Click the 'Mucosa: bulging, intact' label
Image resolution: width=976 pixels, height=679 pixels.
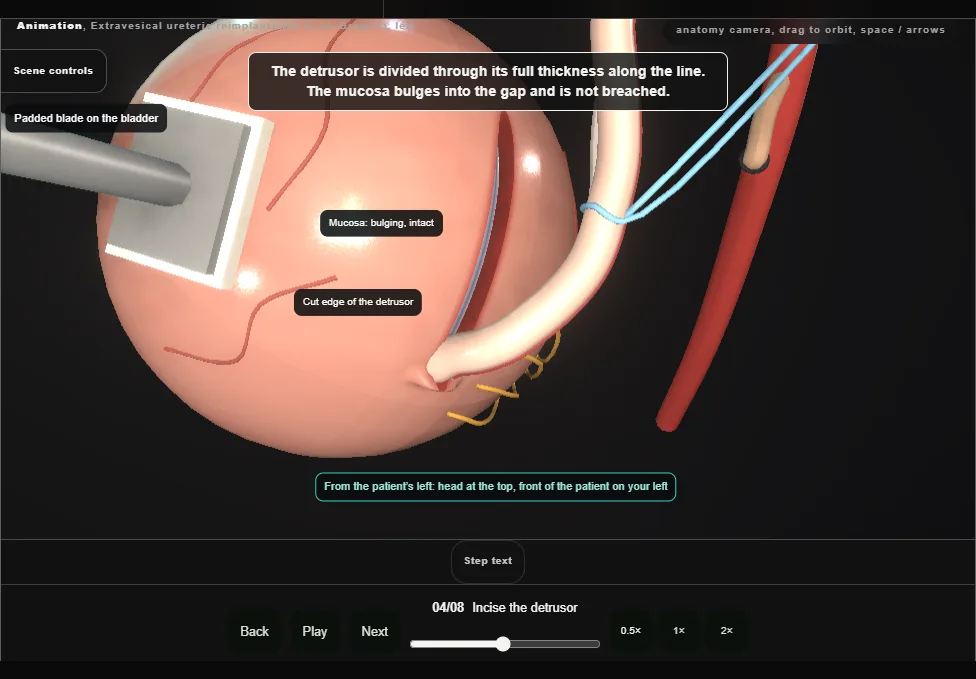382,223
